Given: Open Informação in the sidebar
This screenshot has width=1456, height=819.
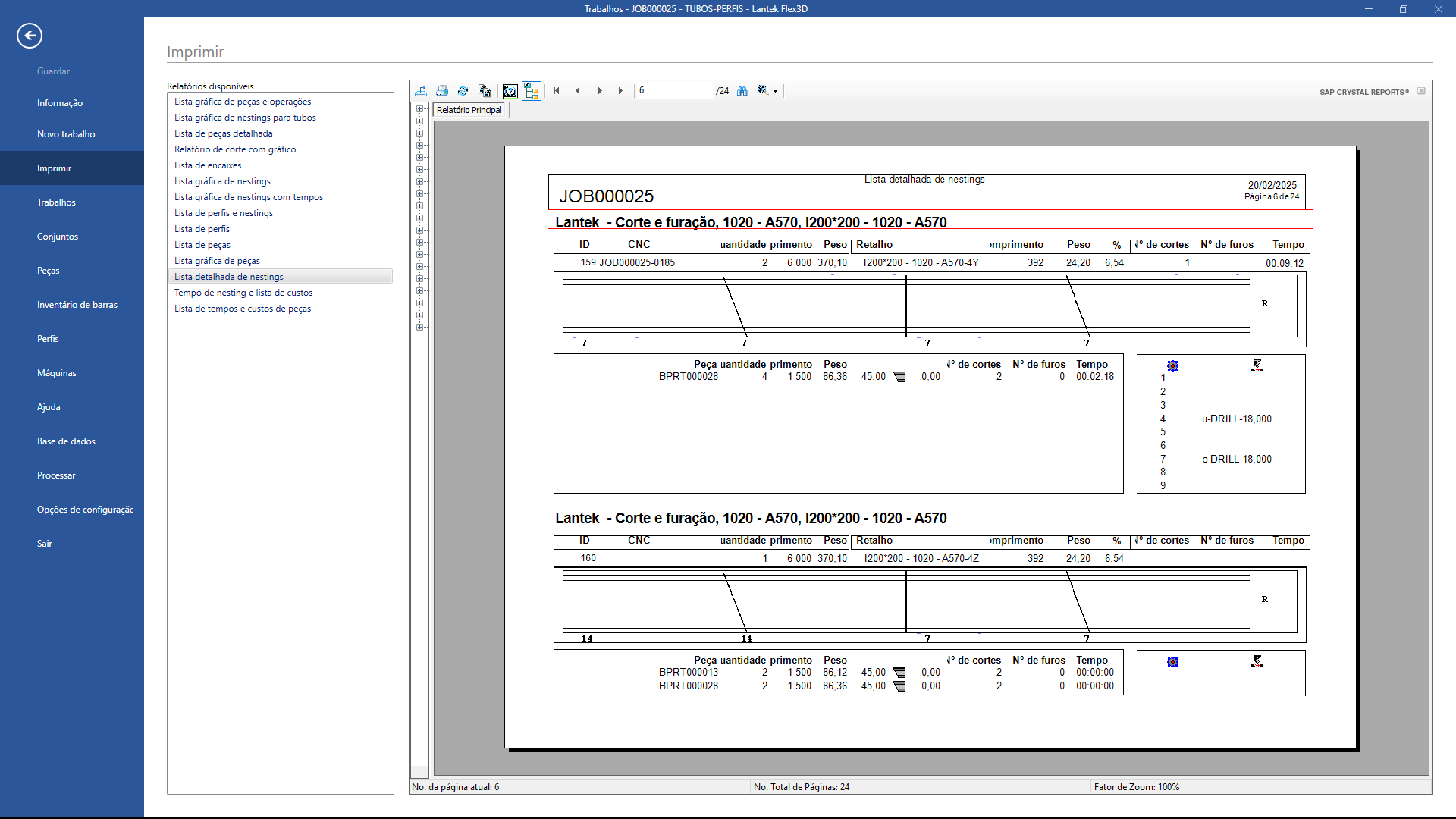Looking at the screenshot, I should tap(60, 103).
